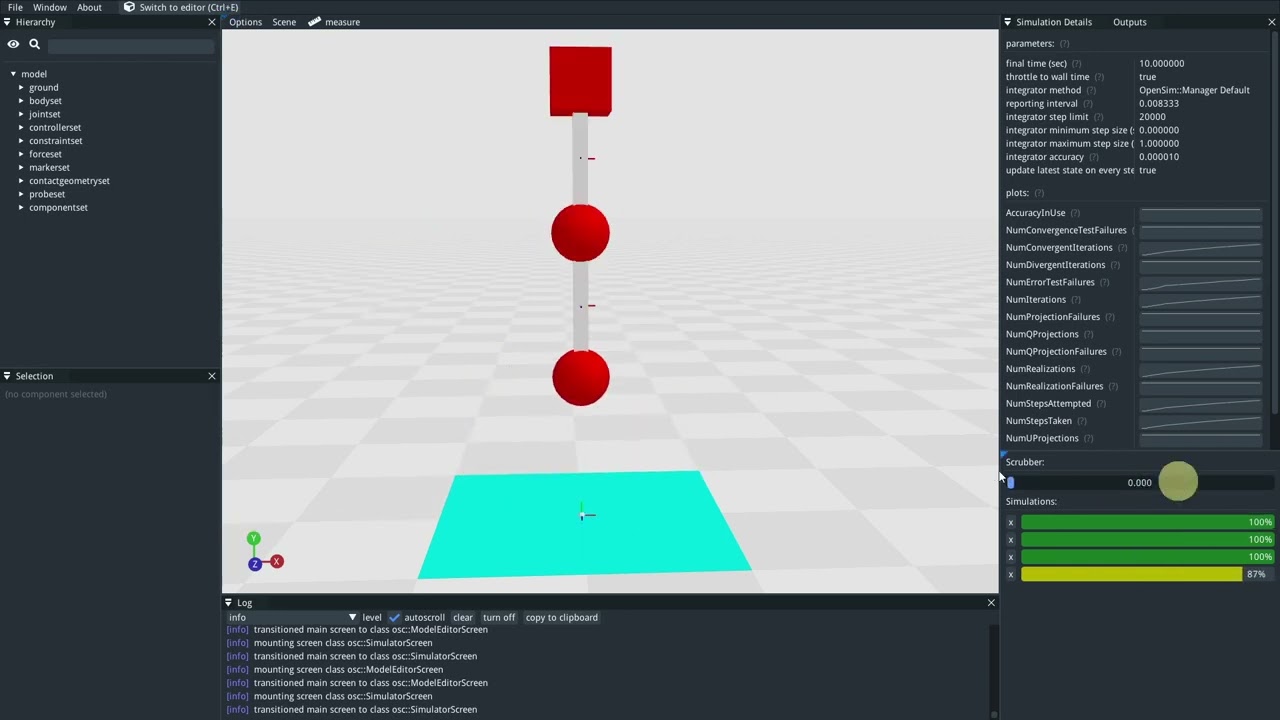1280x720 pixels.
Task: Close the Hierarchy panel
Action: pos(211,22)
